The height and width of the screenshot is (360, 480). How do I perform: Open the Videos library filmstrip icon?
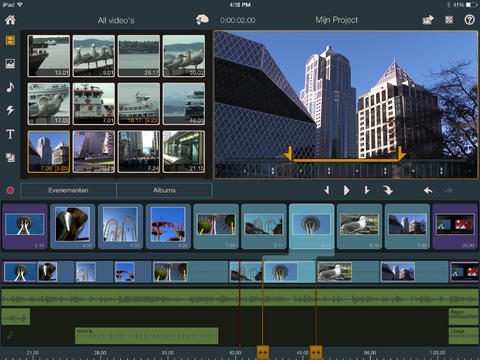point(10,41)
